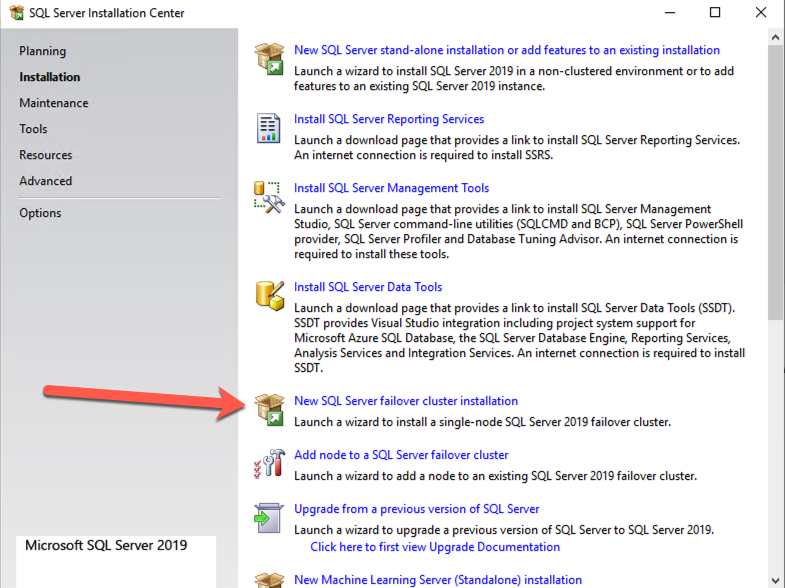Click the stand-alone installation box icon

tap(269, 59)
